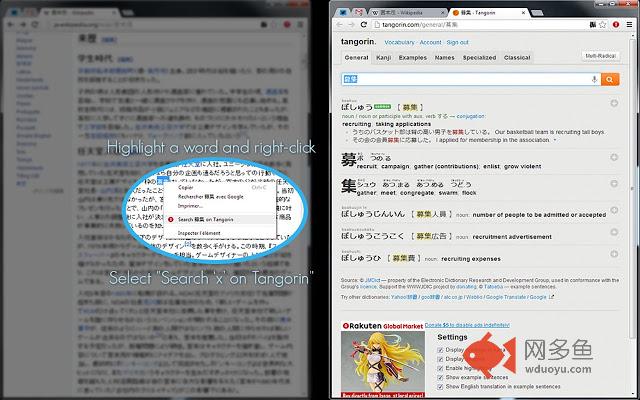
Task: Click the browser reload icon in Tangorin window
Action: 364,25
